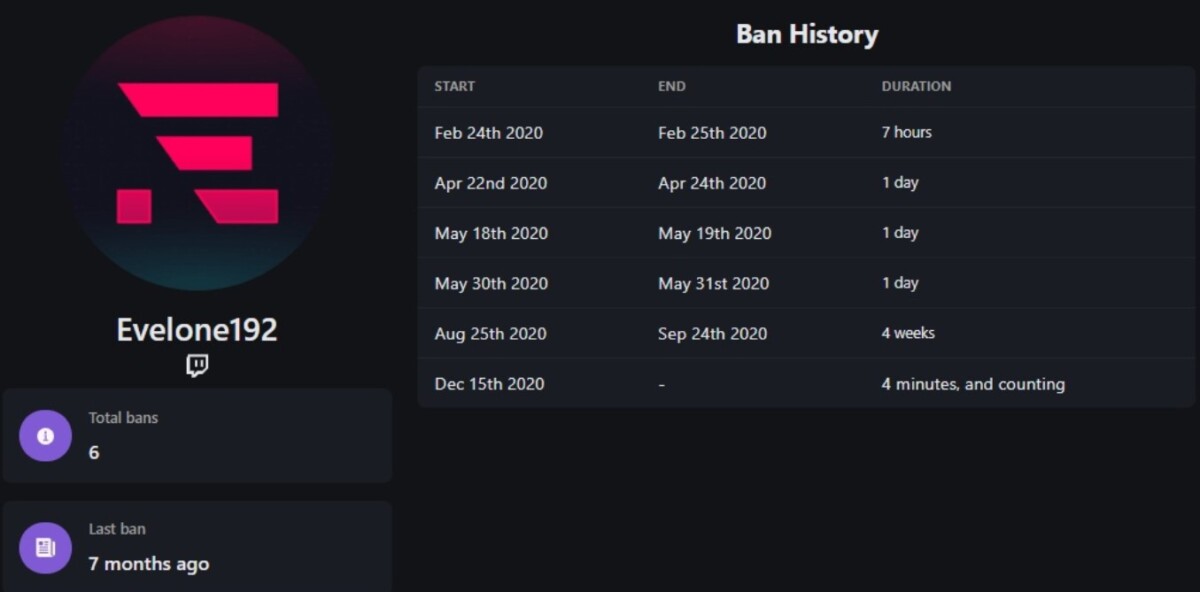Select the Aug 25th 2020 ban row
The width and height of the screenshot is (1200, 592).
pyautogui.click(x=806, y=333)
